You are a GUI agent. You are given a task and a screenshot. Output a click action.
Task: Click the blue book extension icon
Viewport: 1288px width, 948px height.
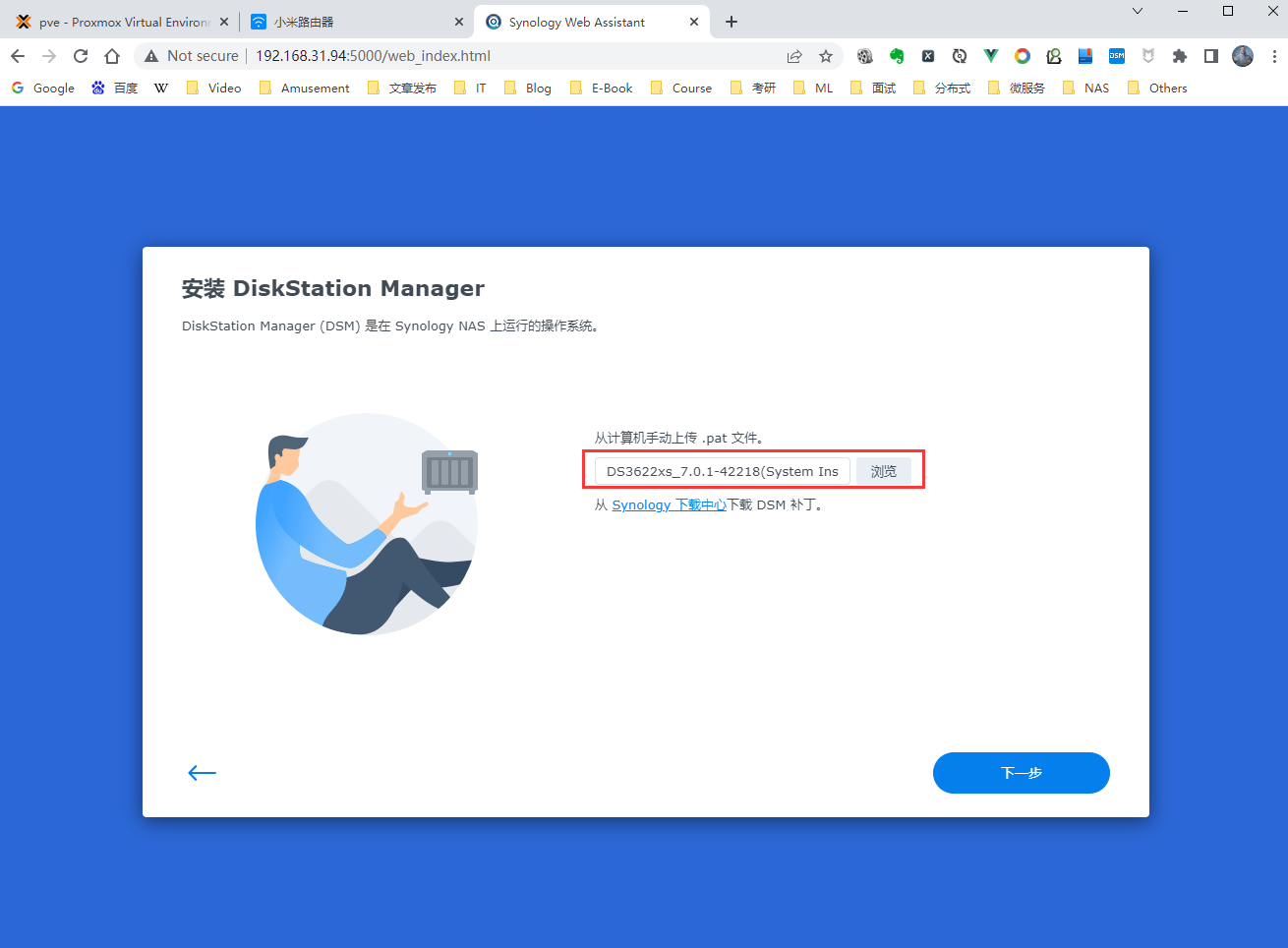[x=1085, y=56]
